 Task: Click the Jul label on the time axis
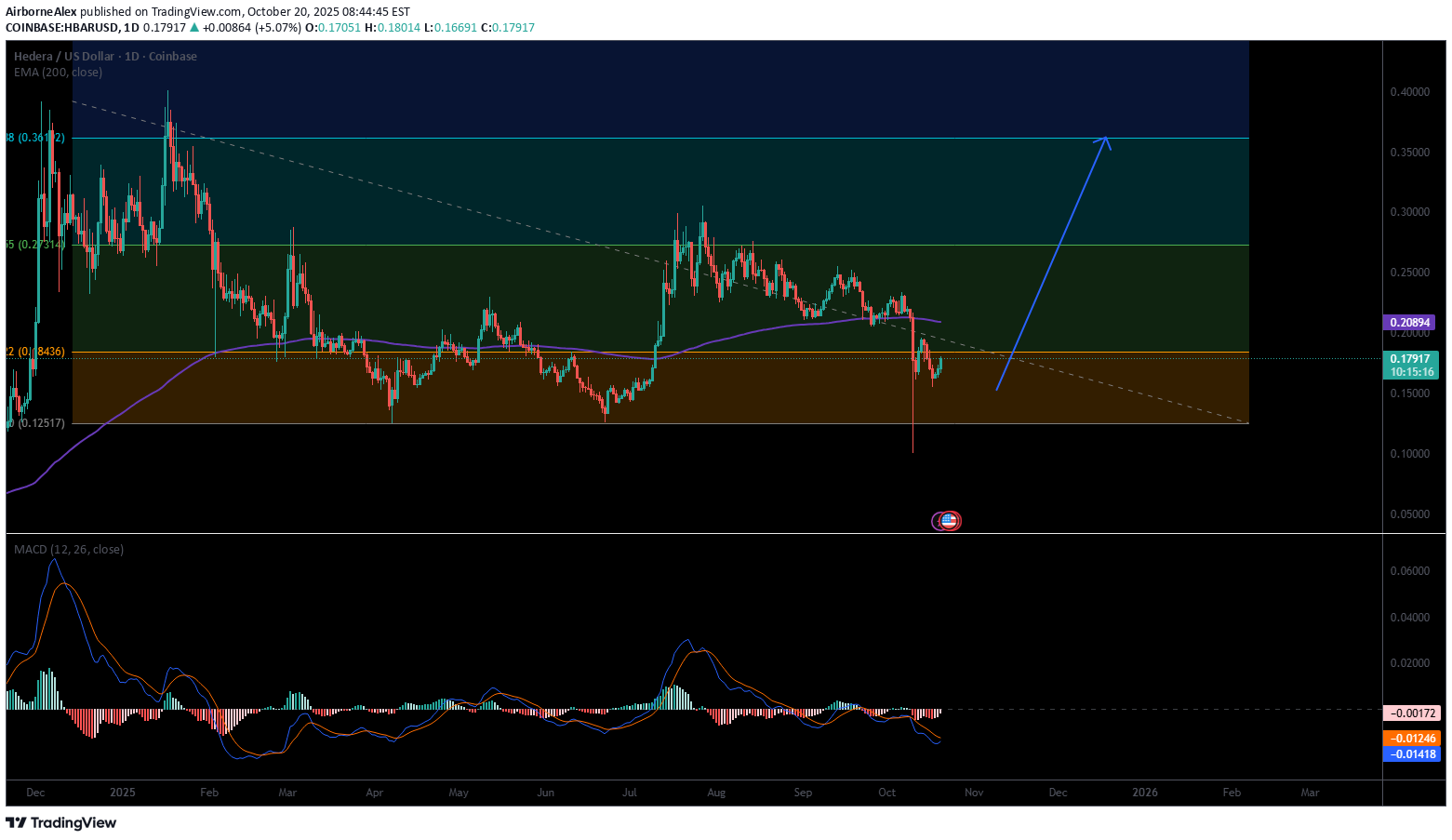point(630,793)
